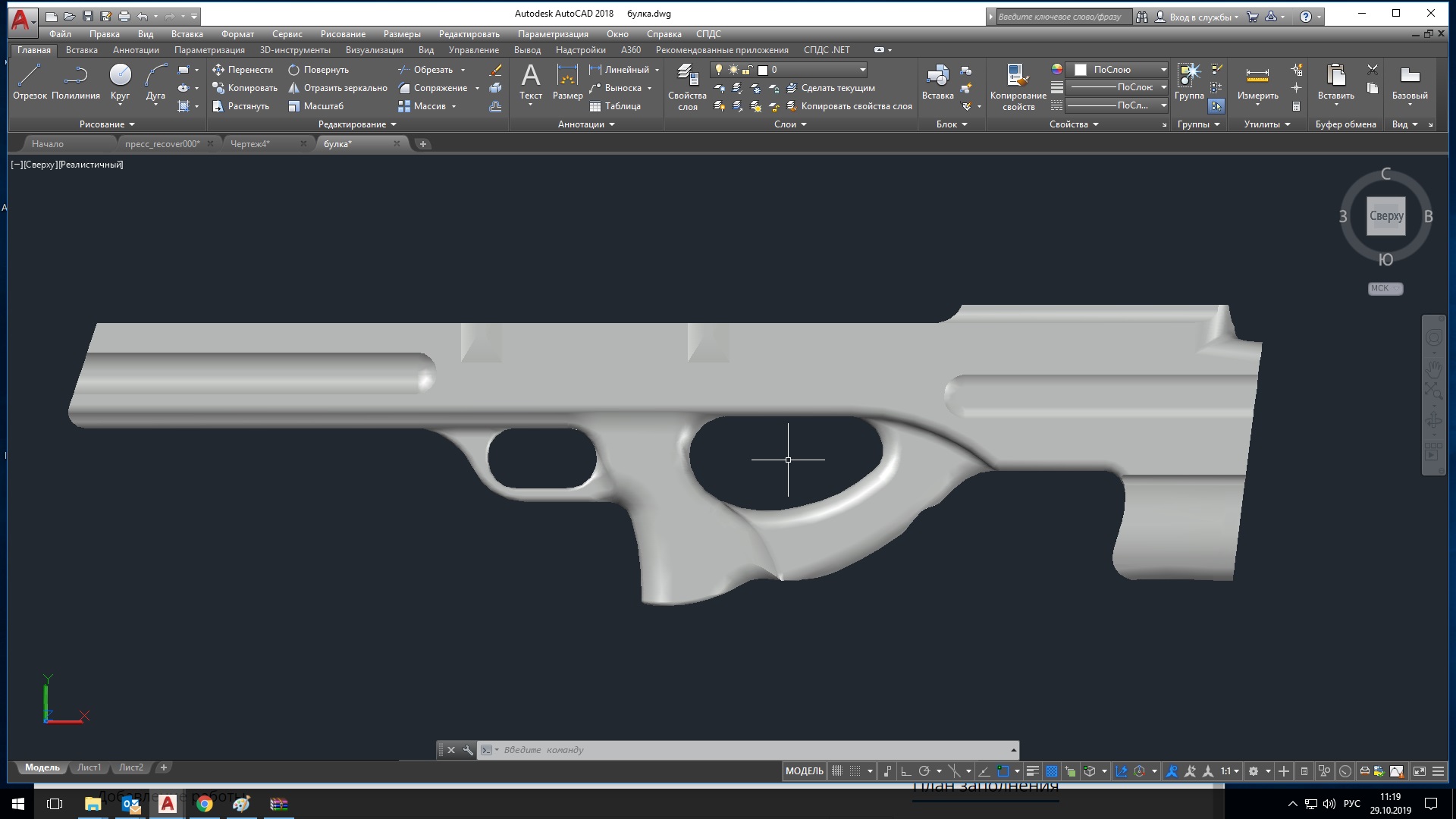Open the МСК coordinate system dropdown
This screenshot has height=819, width=1456.
click(x=1385, y=288)
